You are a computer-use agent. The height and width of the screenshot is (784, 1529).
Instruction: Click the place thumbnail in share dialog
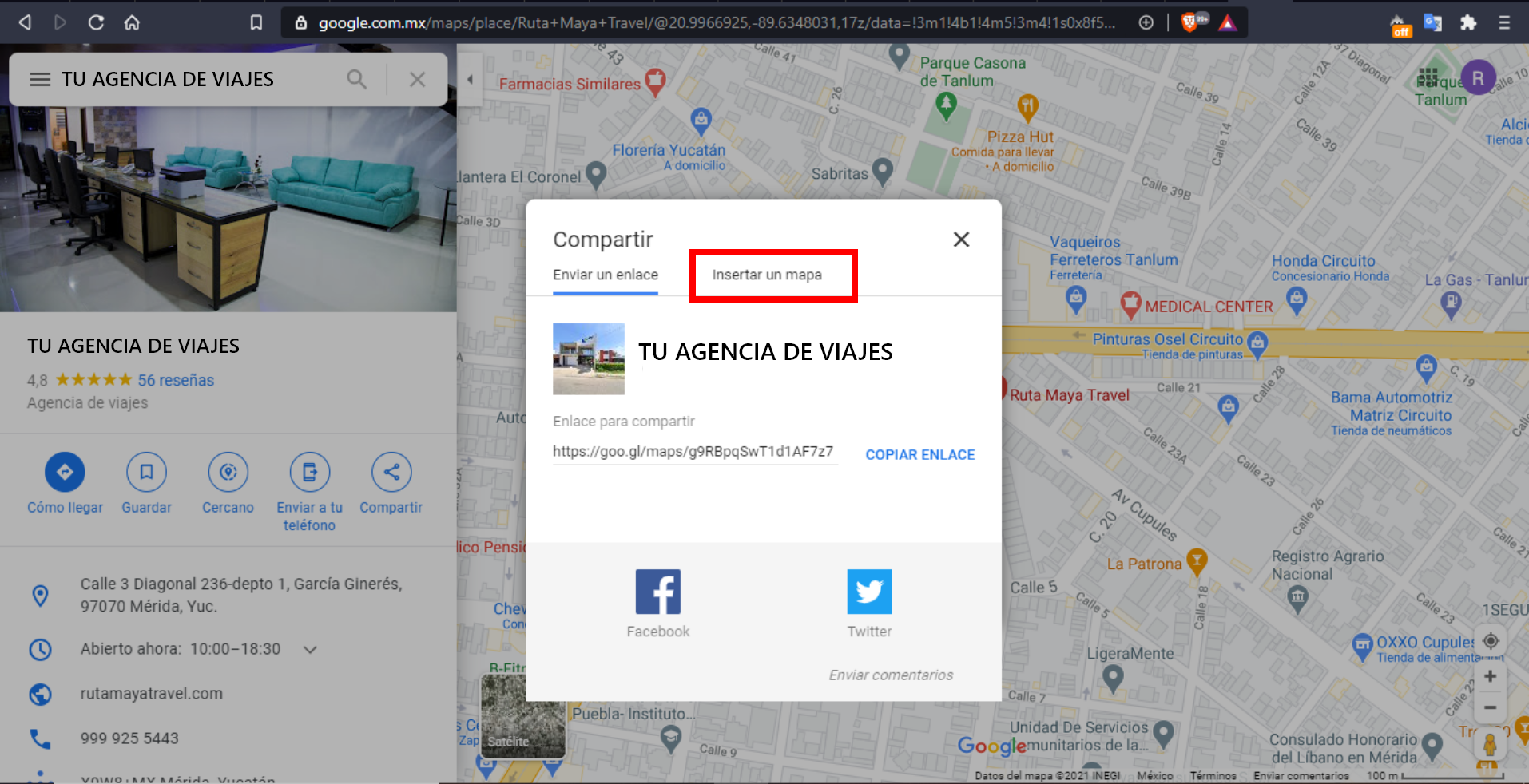coord(589,358)
